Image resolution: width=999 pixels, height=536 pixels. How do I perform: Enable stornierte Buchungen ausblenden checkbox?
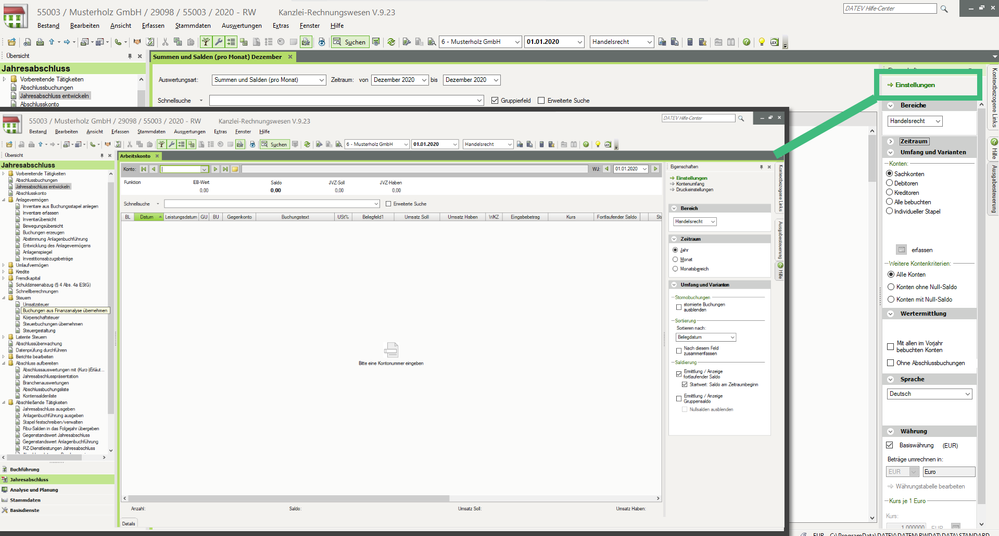[679, 307]
